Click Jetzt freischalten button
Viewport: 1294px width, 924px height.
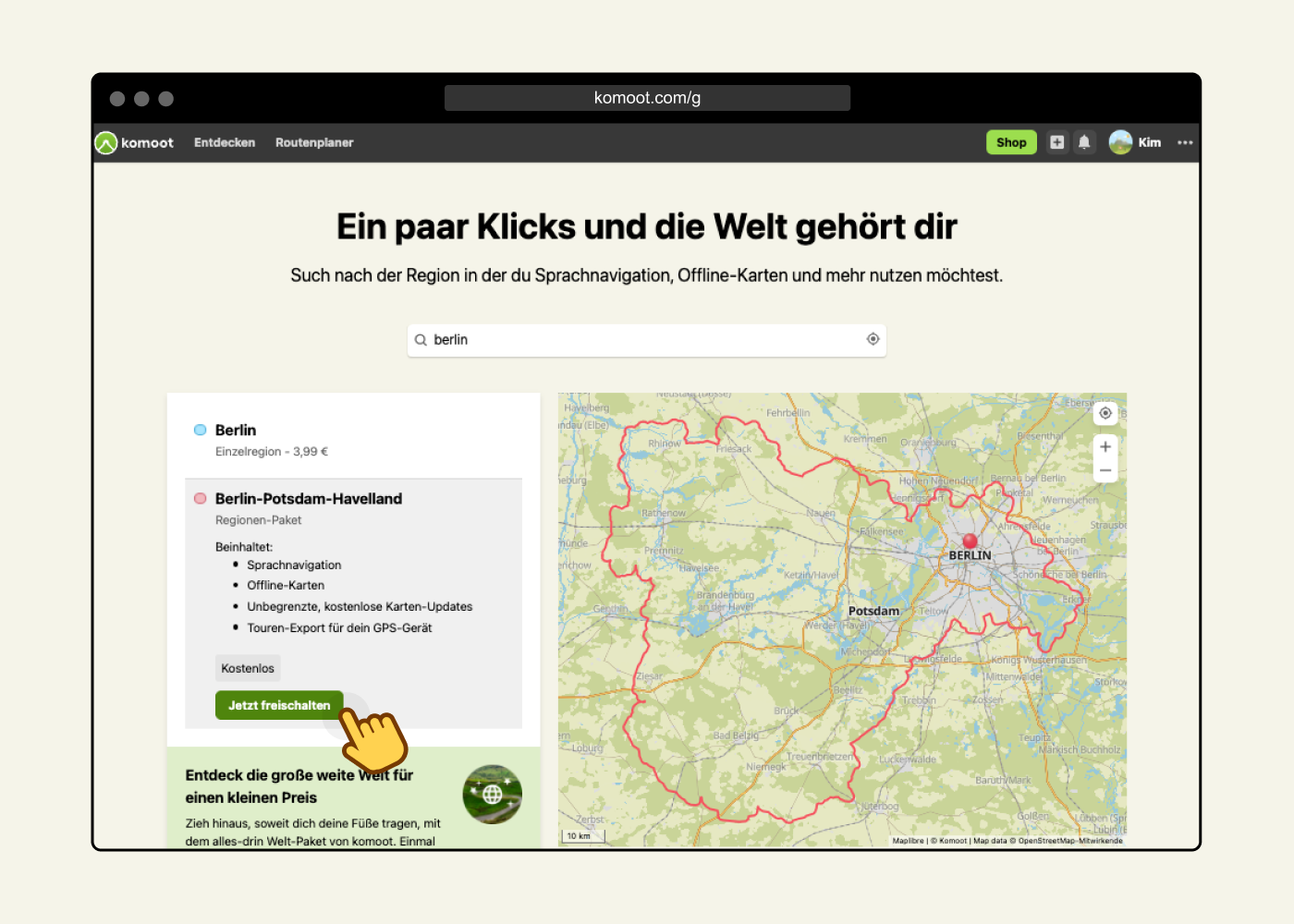click(279, 705)
